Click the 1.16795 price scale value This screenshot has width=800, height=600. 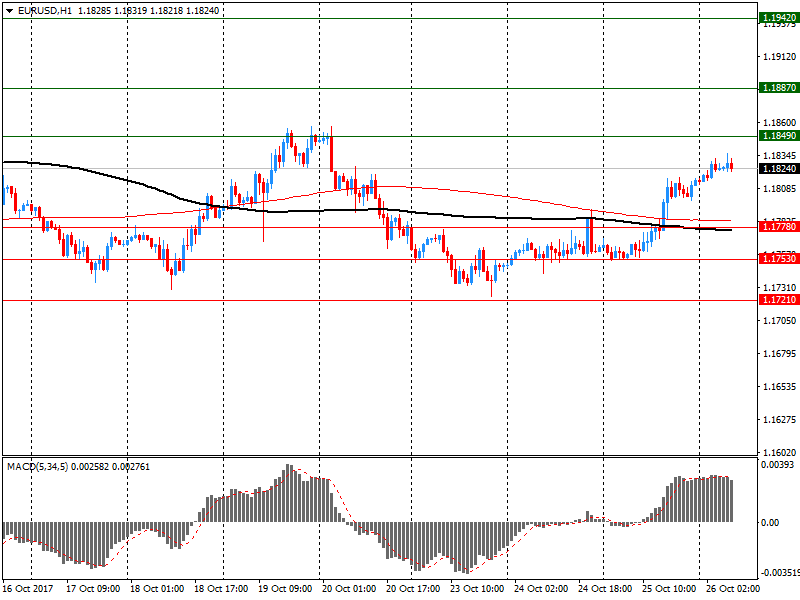[780, 354]
